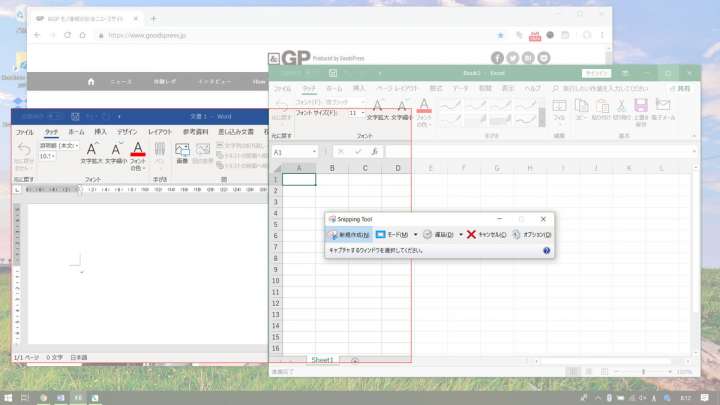Image resolution: width=720 pixels, height=405 pixels.
Task: Click 共有 button in Excel
Action: click(680, 89)
